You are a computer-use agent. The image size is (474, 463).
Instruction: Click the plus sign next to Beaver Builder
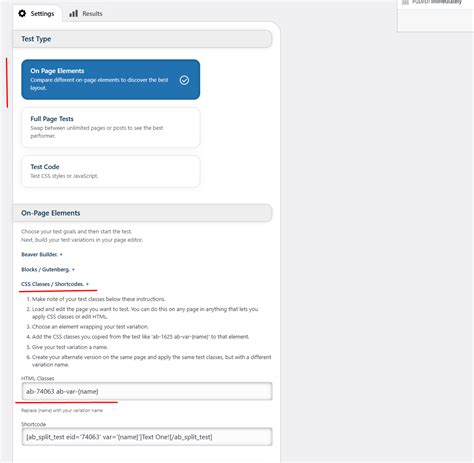click(x=61, y=255)
